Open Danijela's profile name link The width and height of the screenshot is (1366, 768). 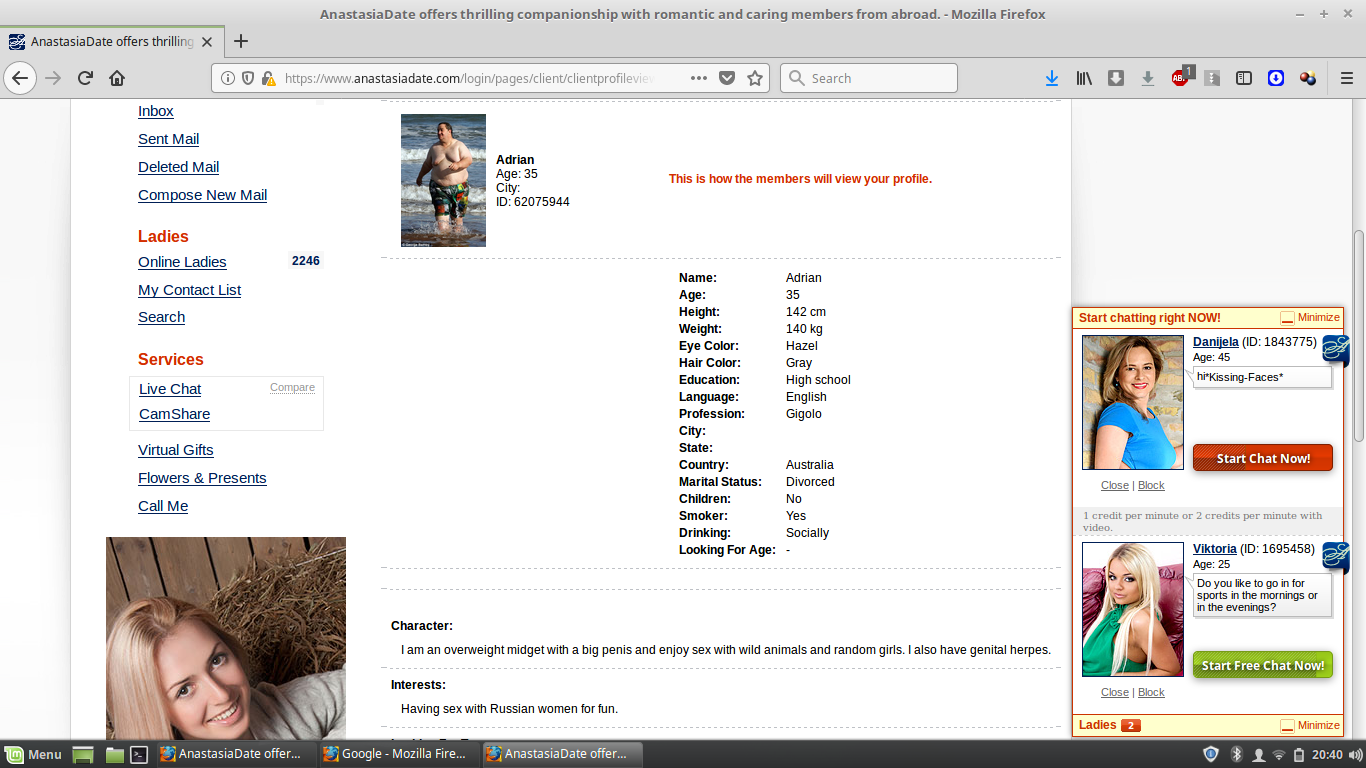[1215, 342]
